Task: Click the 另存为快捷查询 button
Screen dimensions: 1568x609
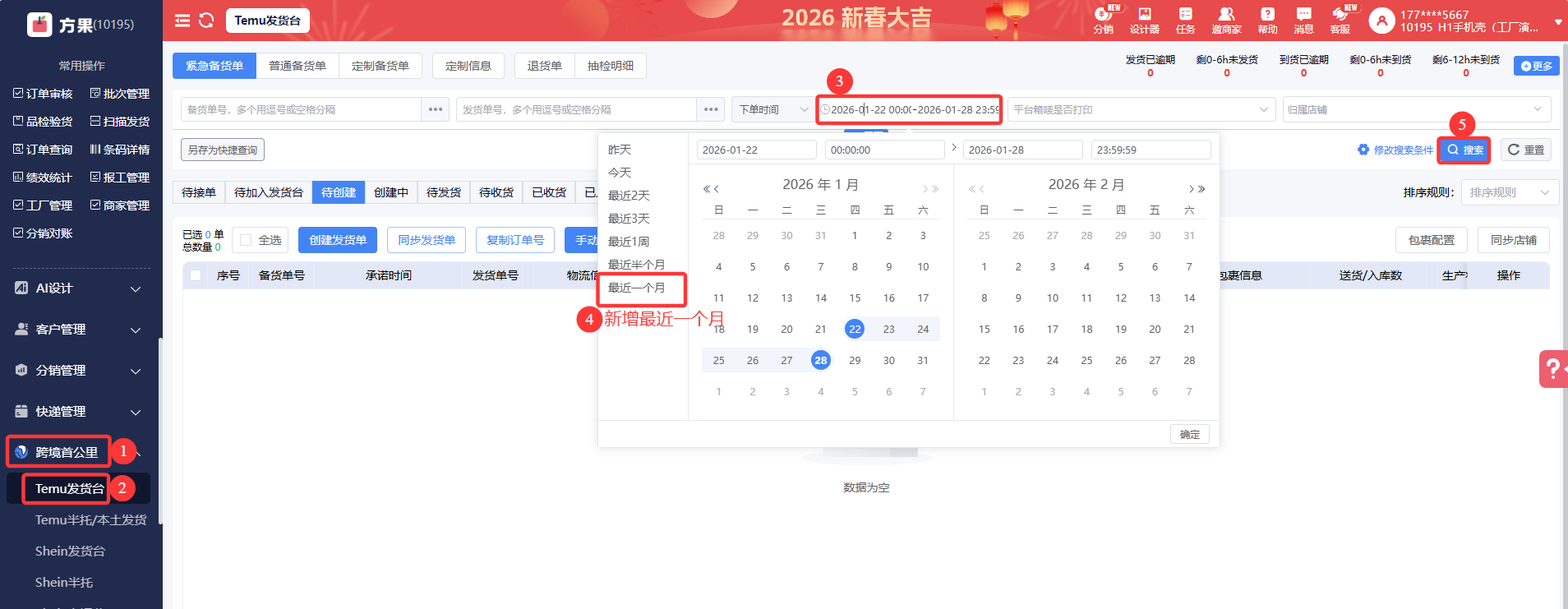Action: point(223,150)
